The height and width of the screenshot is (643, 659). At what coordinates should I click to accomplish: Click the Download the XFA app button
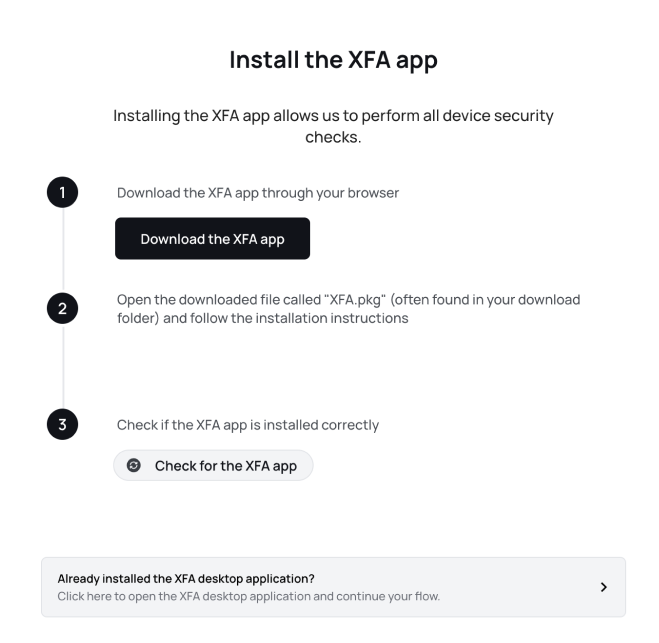point(212,238)
